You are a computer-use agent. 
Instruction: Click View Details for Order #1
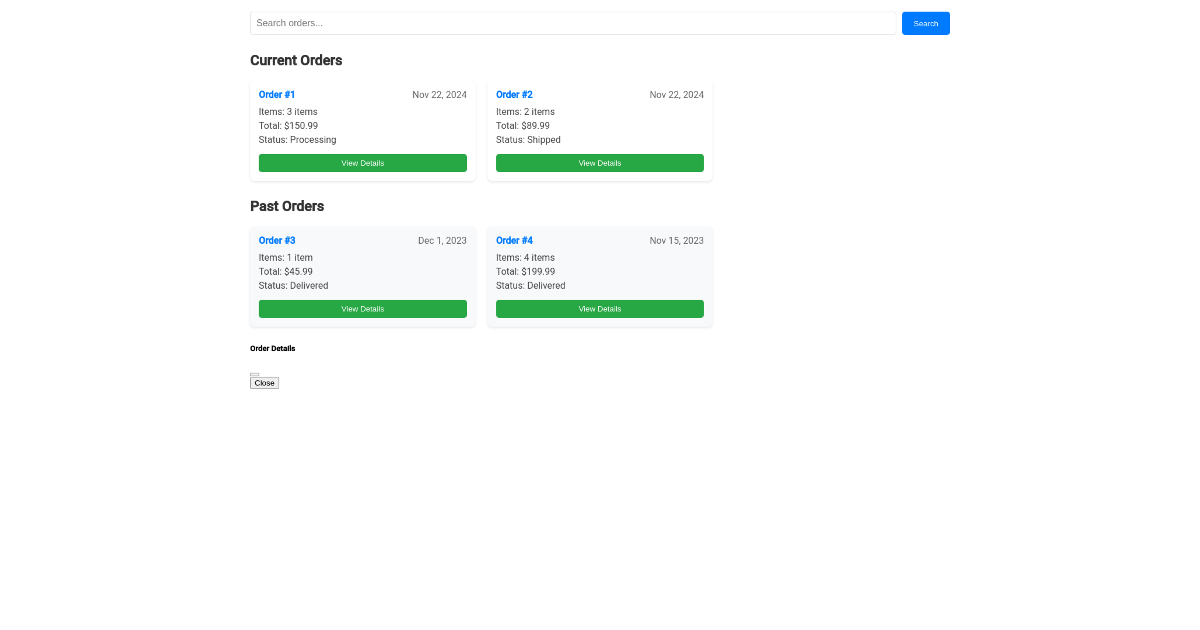(362, 163)
